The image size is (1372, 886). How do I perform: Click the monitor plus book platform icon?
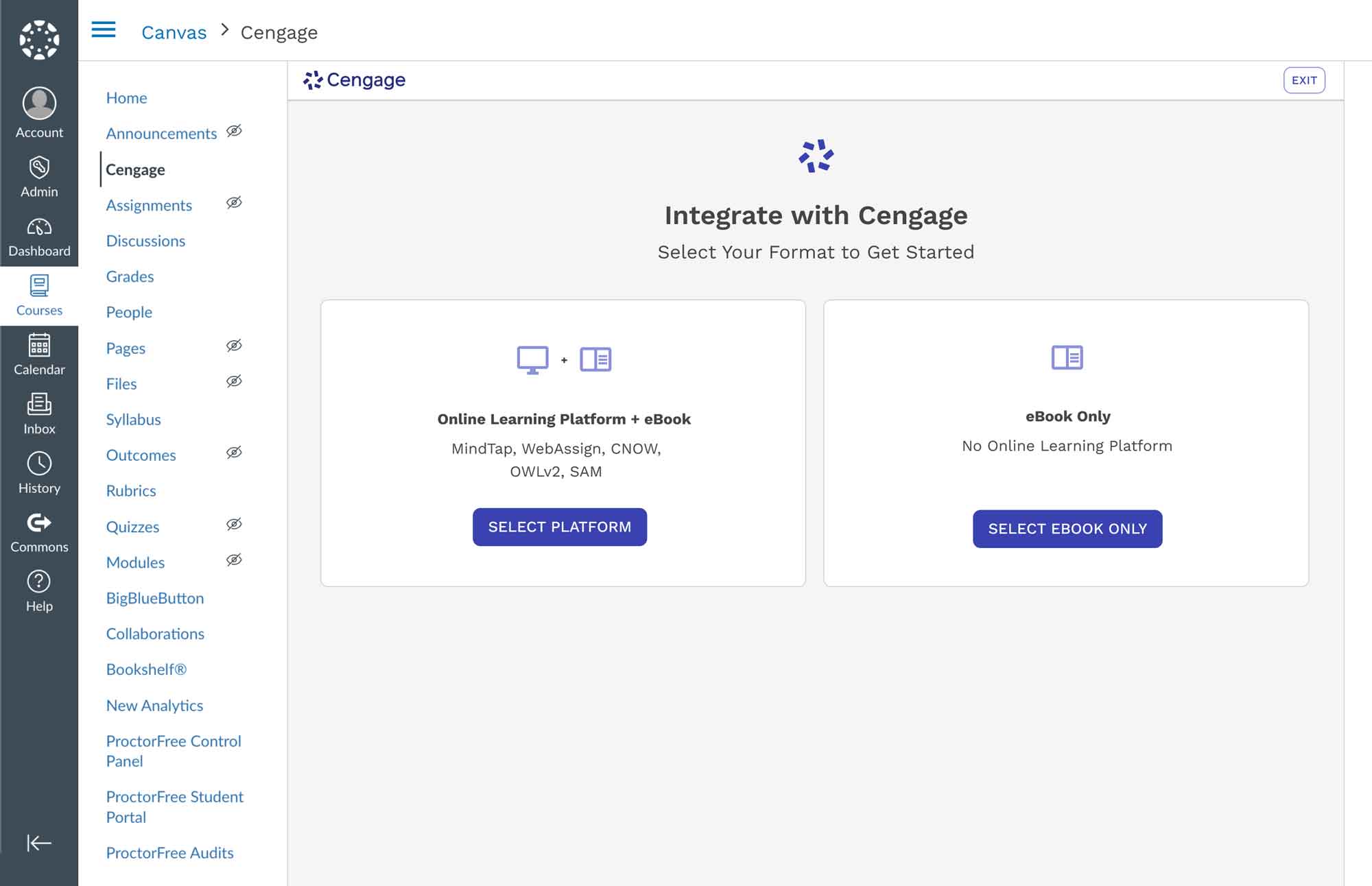point(564,360)
